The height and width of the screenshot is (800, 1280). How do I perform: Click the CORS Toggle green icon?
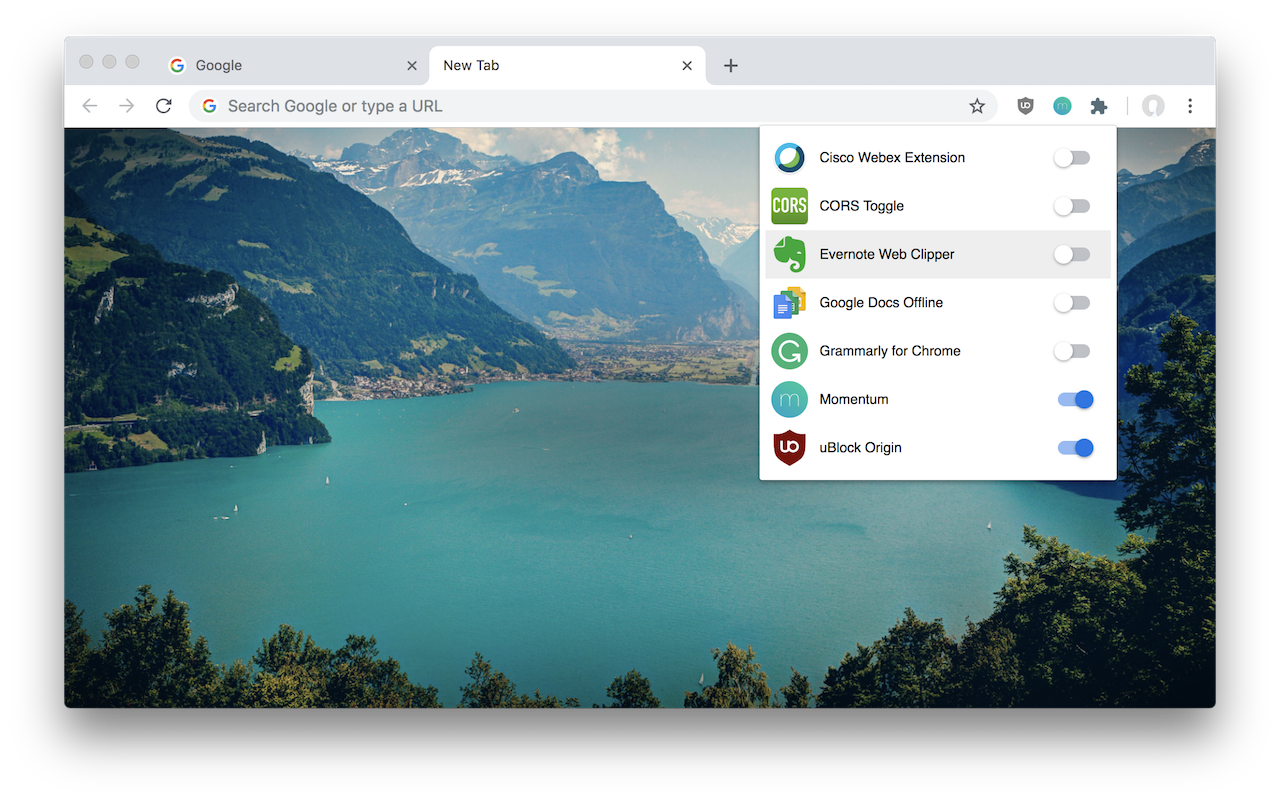coord(790,206)
